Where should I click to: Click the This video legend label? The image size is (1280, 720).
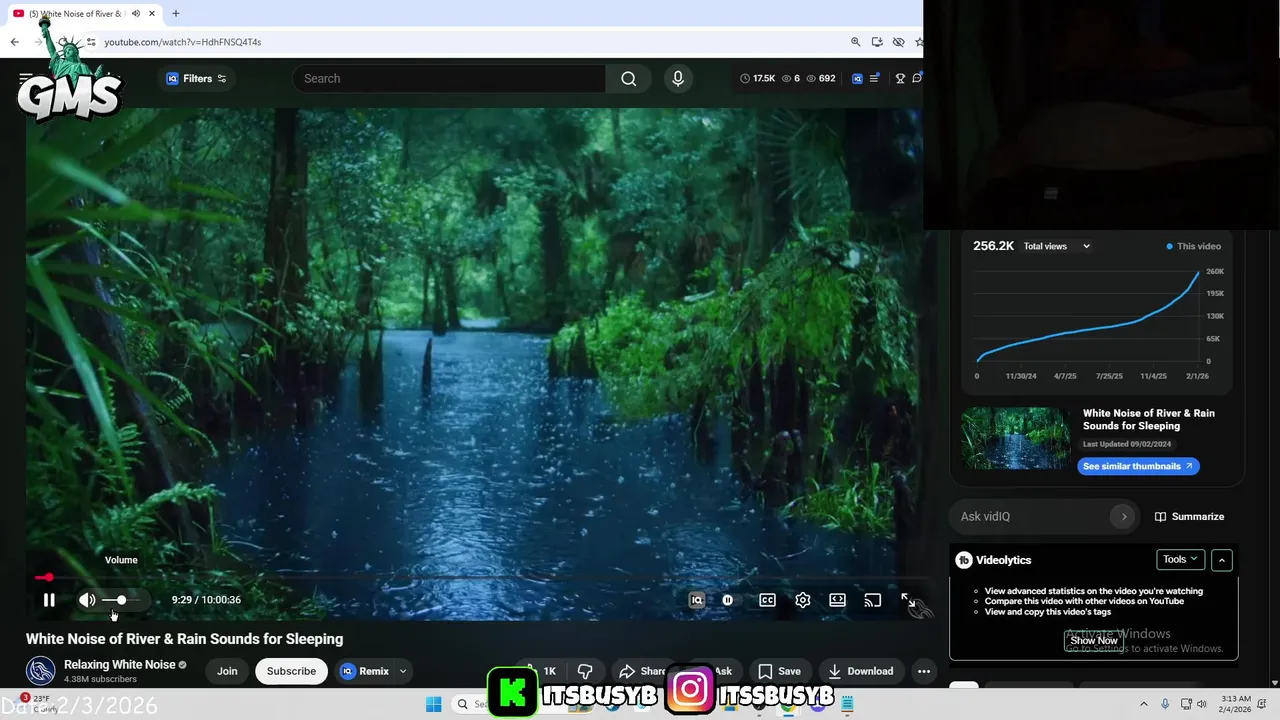point(1198,246)
